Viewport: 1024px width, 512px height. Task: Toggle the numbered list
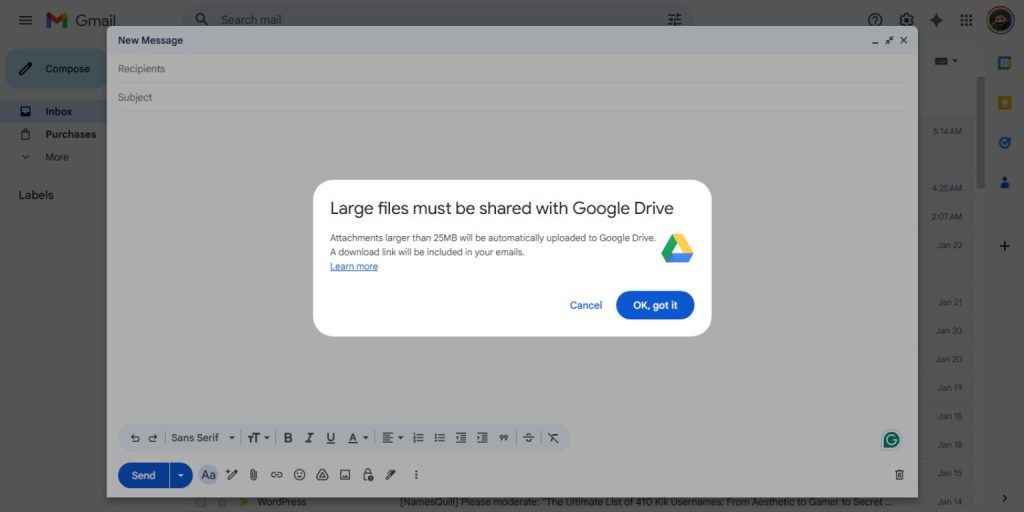pyautogui.click(x=419, y=438)
